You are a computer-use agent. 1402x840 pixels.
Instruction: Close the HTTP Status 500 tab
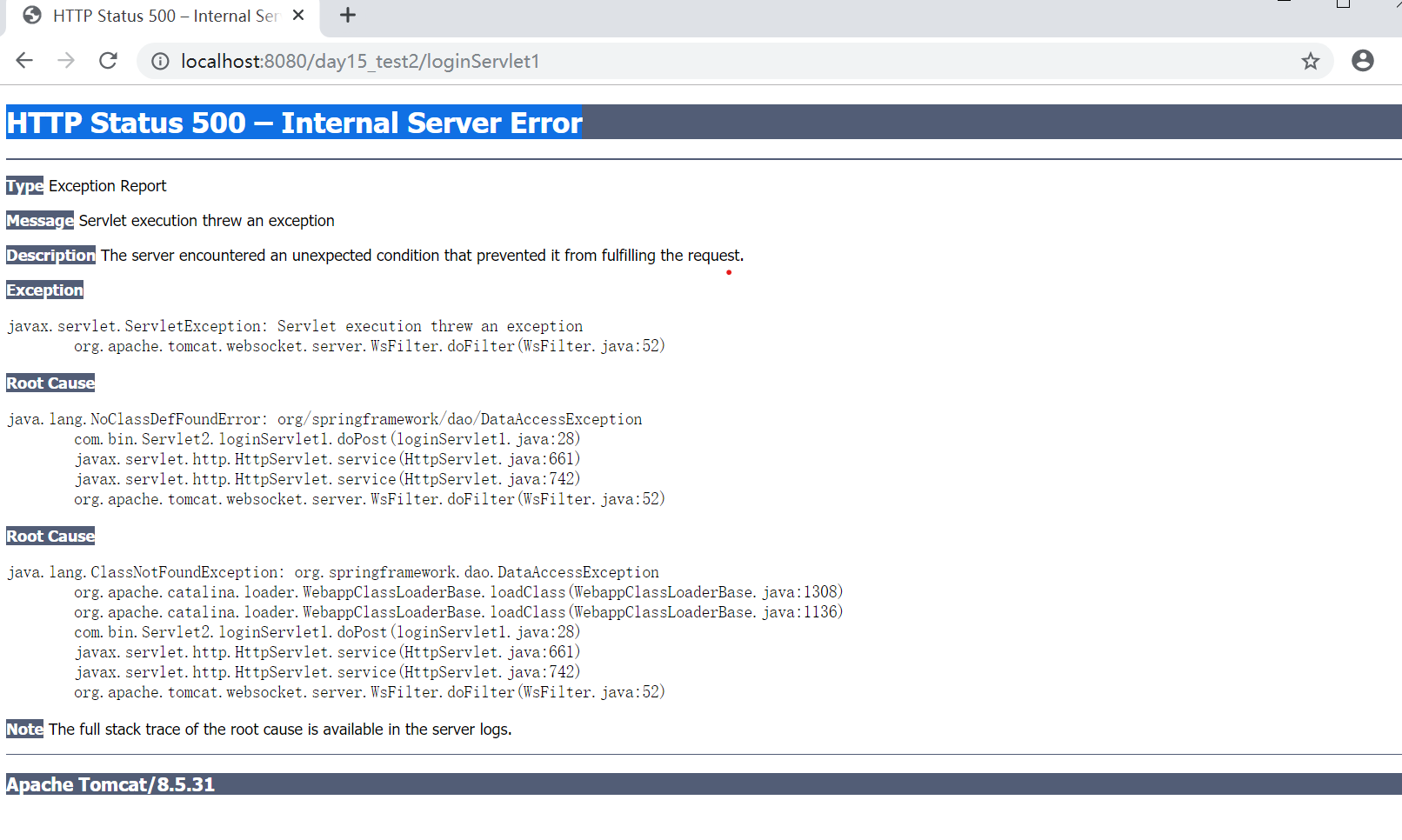(x=298, y=15)
